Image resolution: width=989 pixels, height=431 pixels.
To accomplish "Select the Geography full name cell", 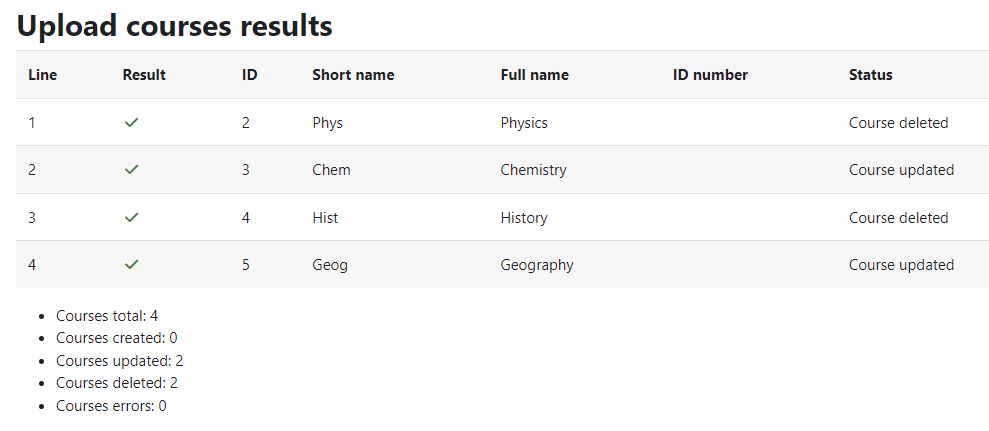I will [537, 265].
